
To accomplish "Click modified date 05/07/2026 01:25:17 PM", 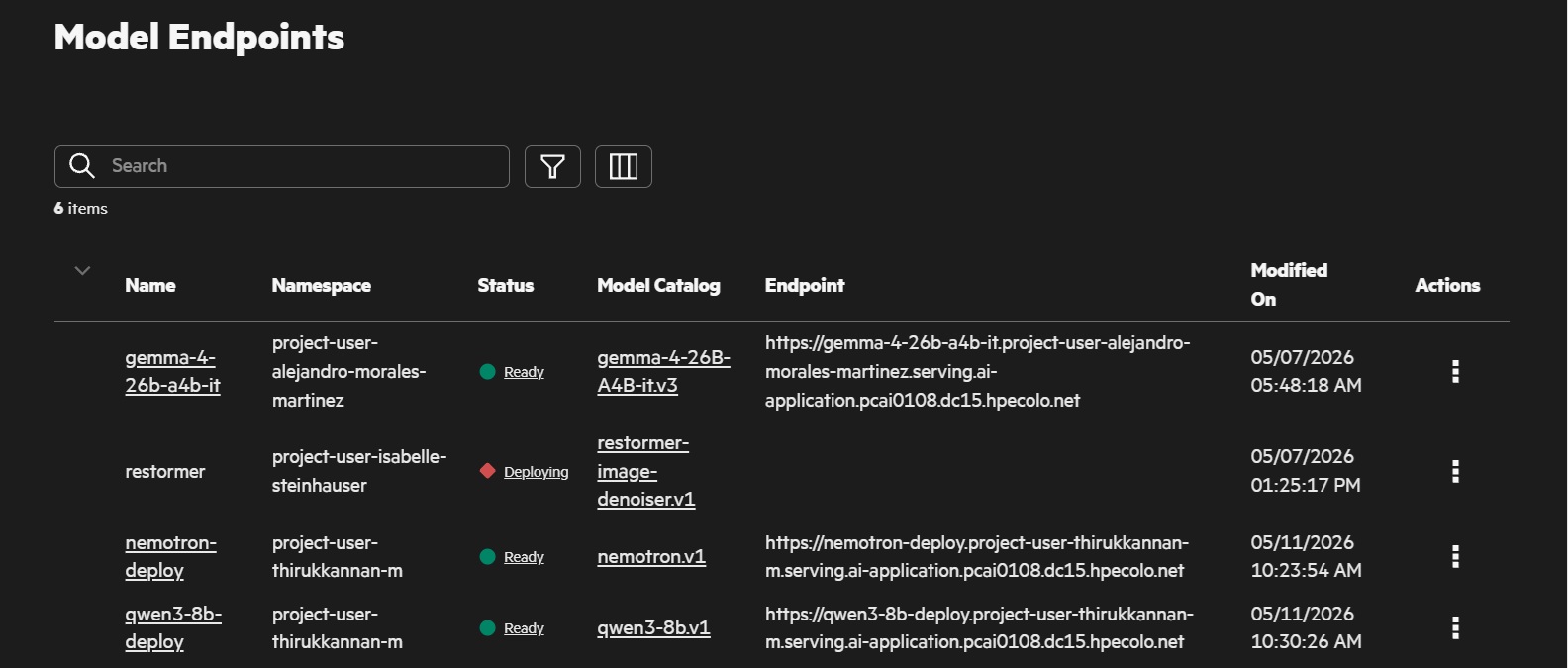I will point(1306,472).
